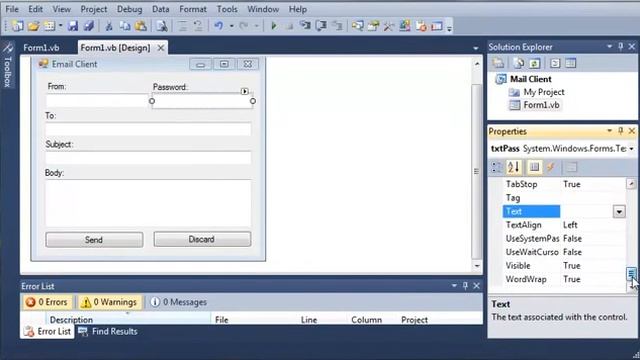Click the Discard button on the form

202,239
